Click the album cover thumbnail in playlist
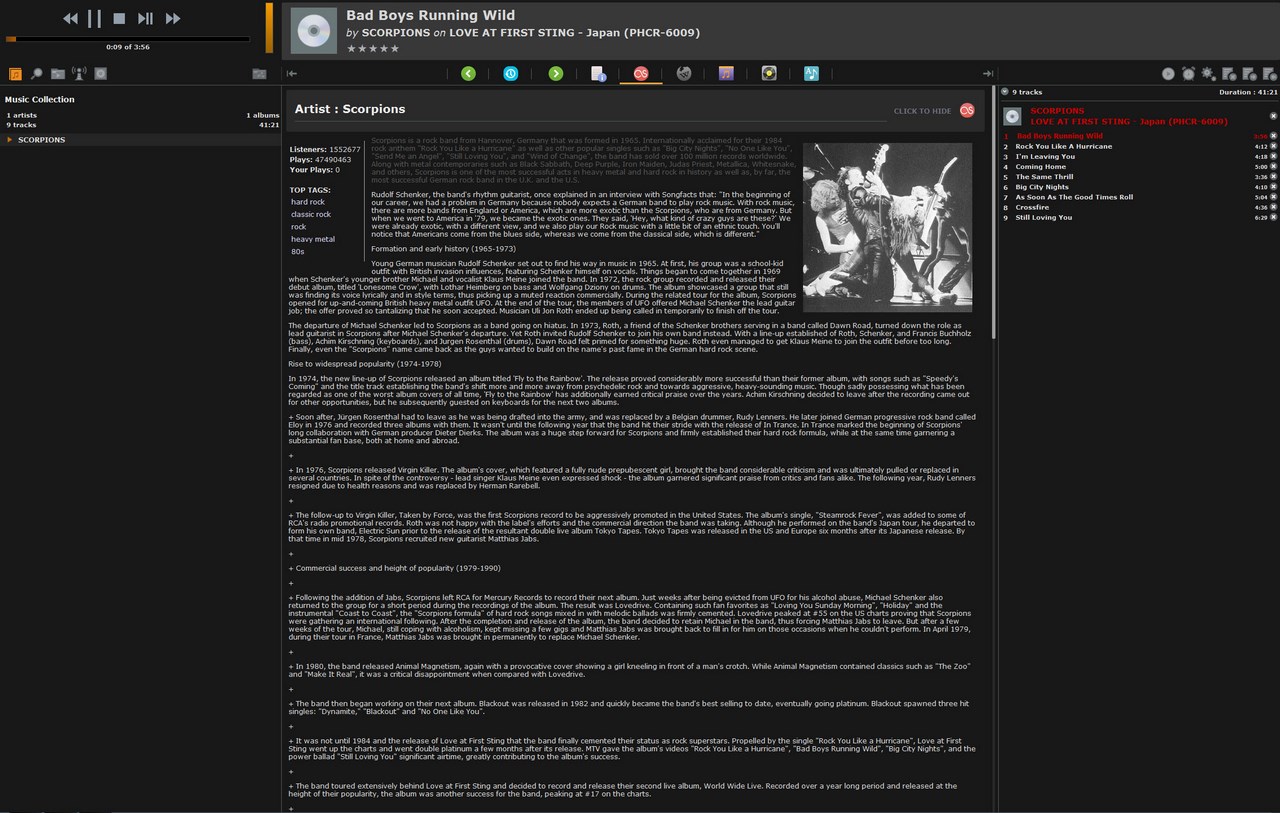1280x813 pixels. (x=1012, y=116)
